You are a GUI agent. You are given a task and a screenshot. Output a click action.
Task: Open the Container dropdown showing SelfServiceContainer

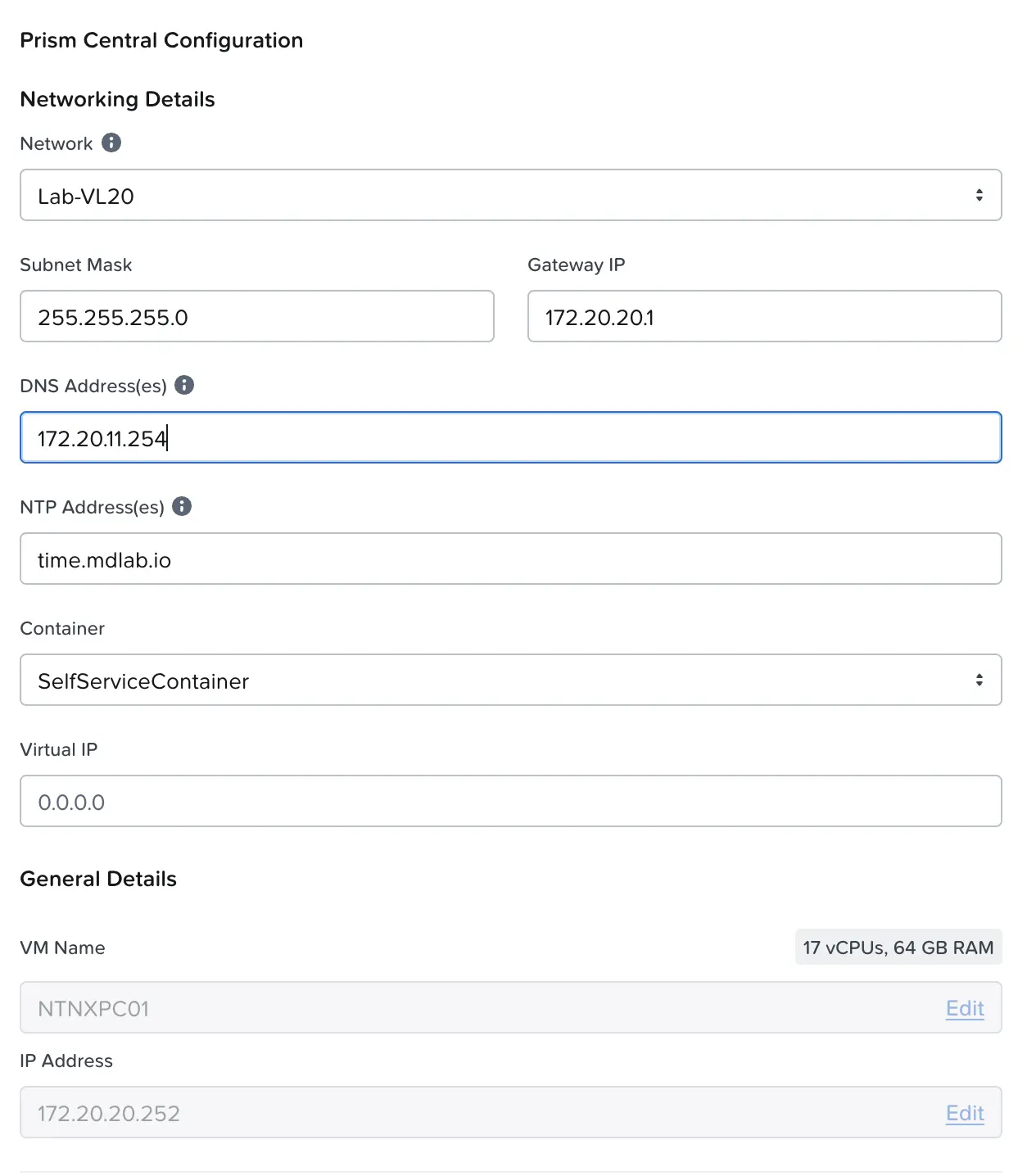pos(511,680)
